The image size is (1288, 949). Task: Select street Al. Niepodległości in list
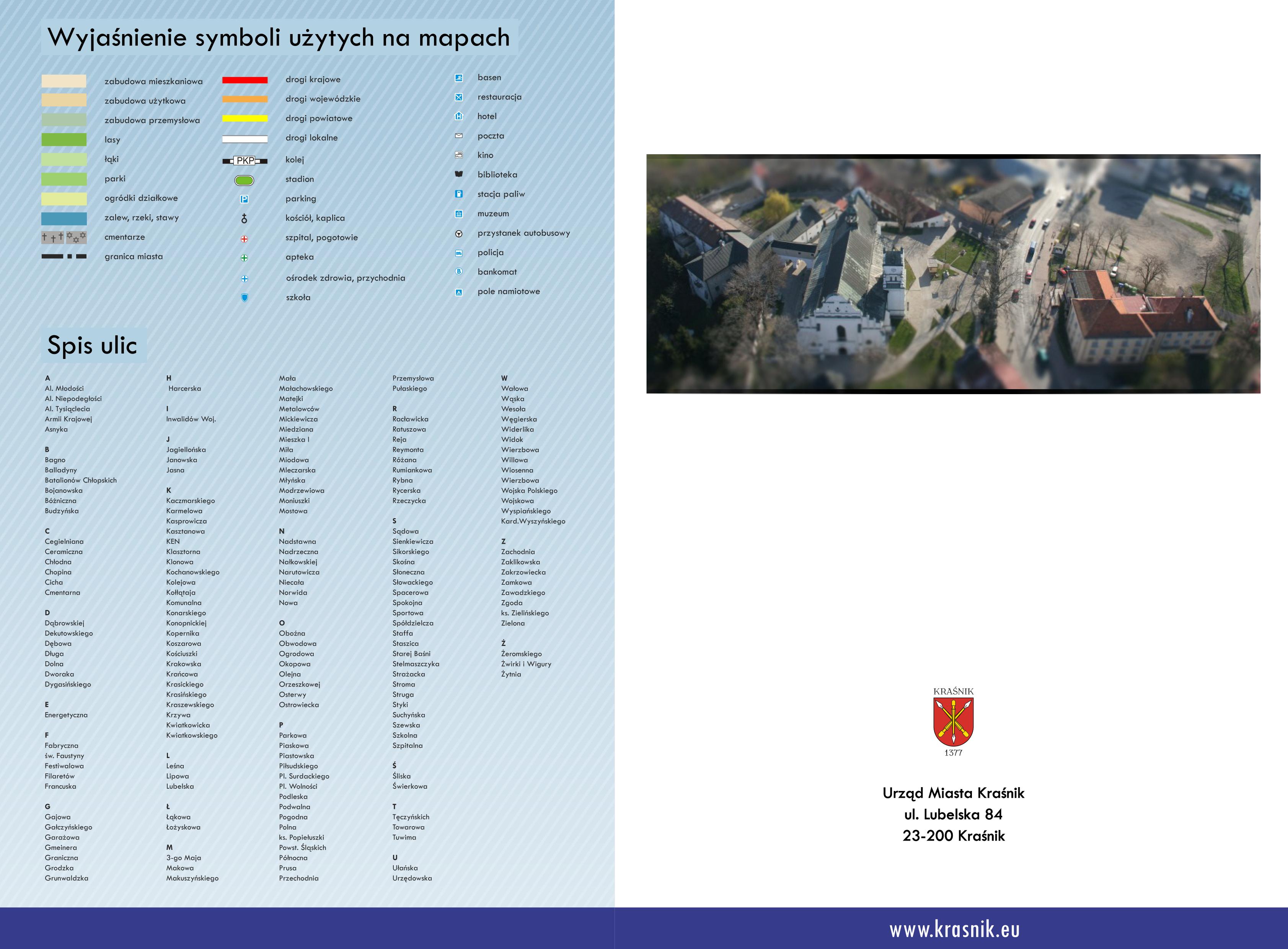click(x=73, y=399)
